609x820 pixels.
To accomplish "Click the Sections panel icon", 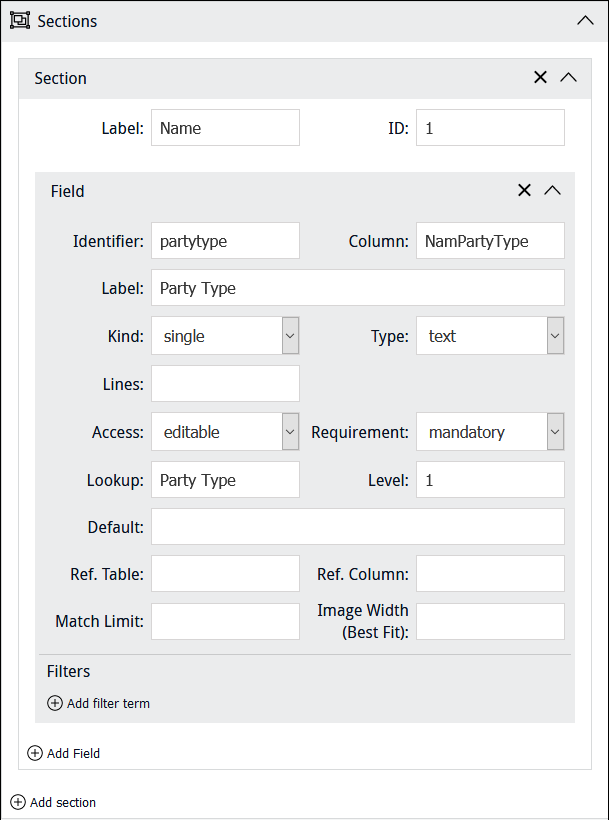I will tap(20, 21).
